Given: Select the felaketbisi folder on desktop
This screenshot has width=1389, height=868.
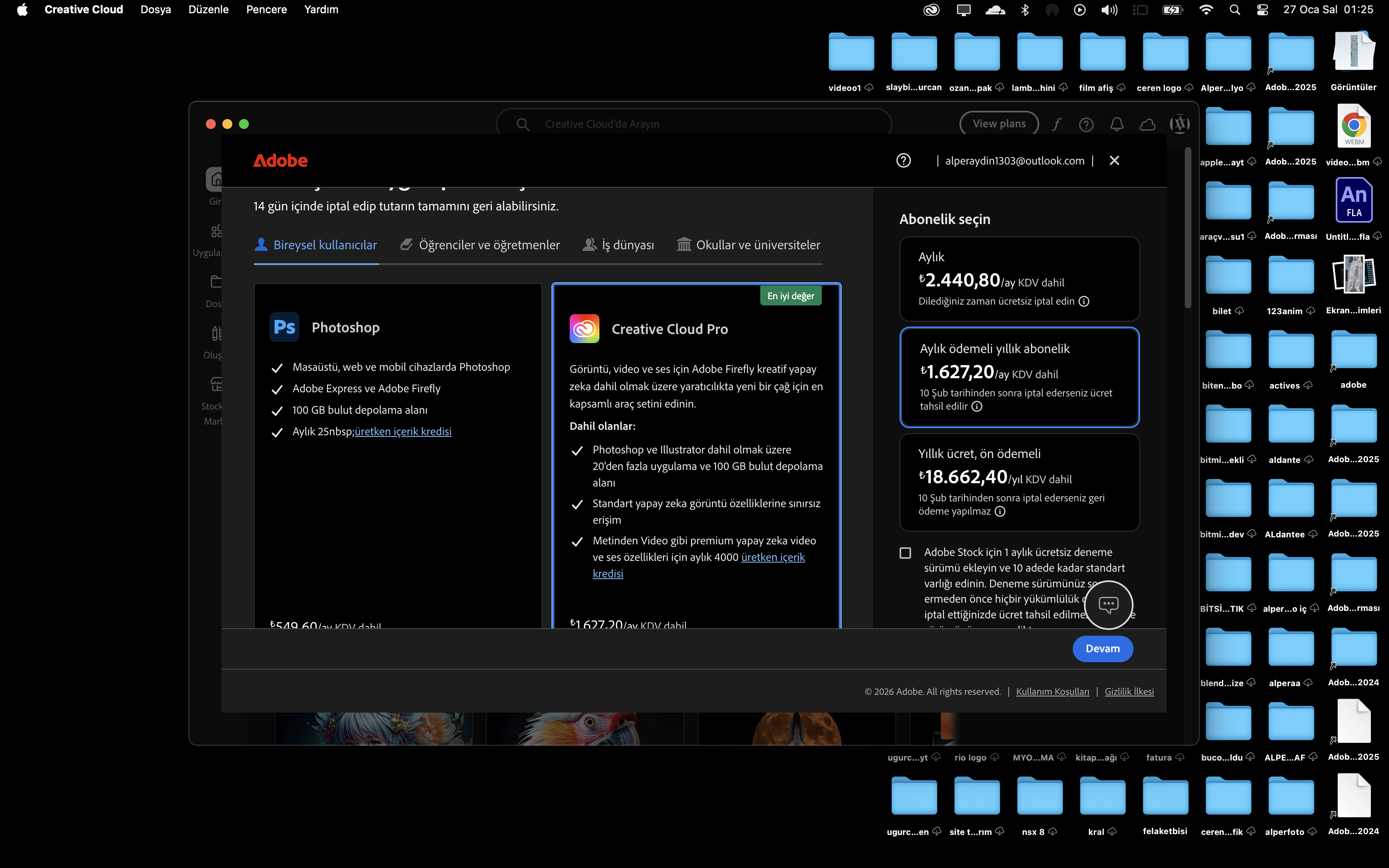Looking at the screenshot, I should [1165, 796].
